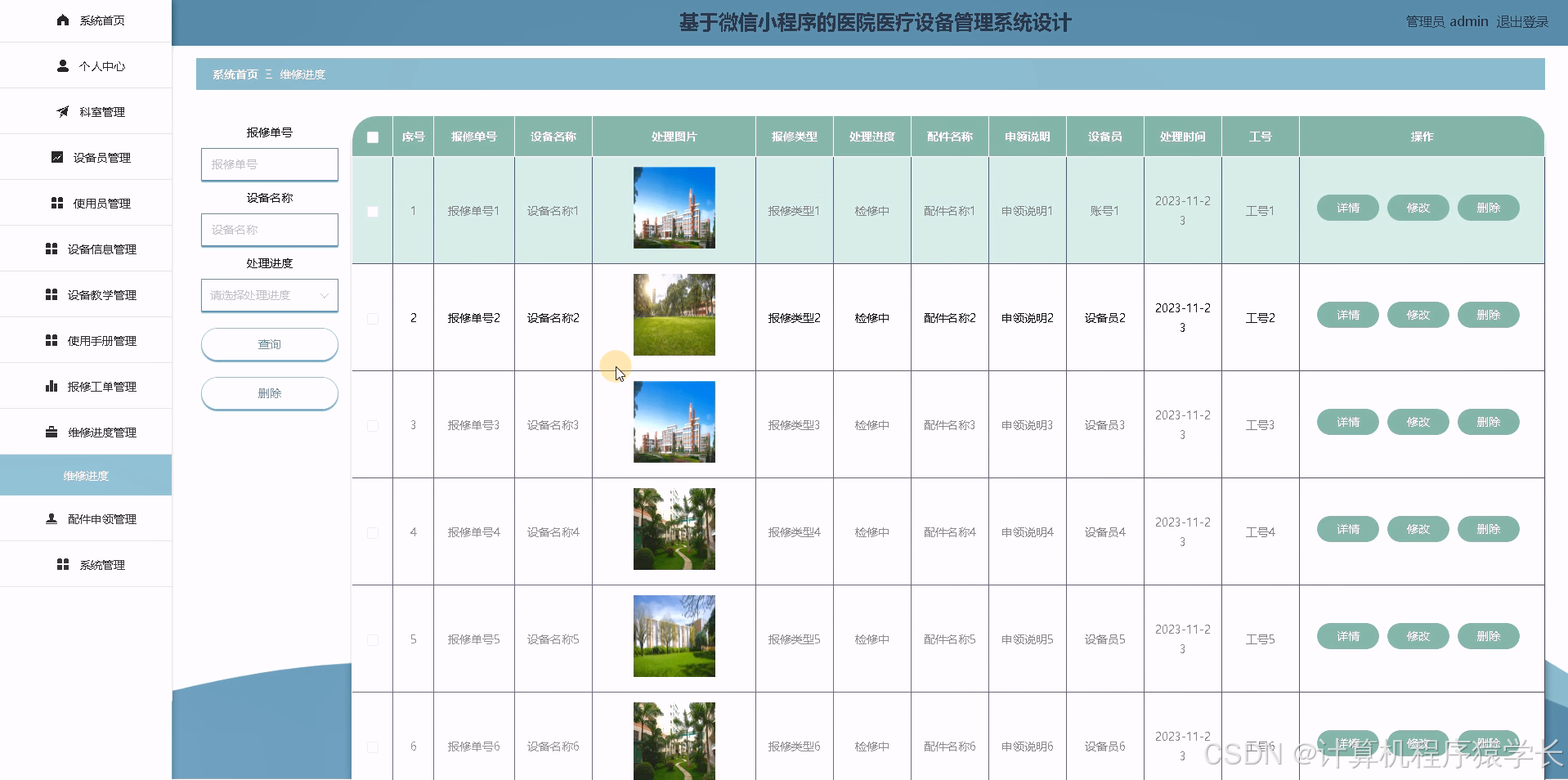Click the bar chart icon for 报修工单管理

pyautogui.click(x=52, y=386)
